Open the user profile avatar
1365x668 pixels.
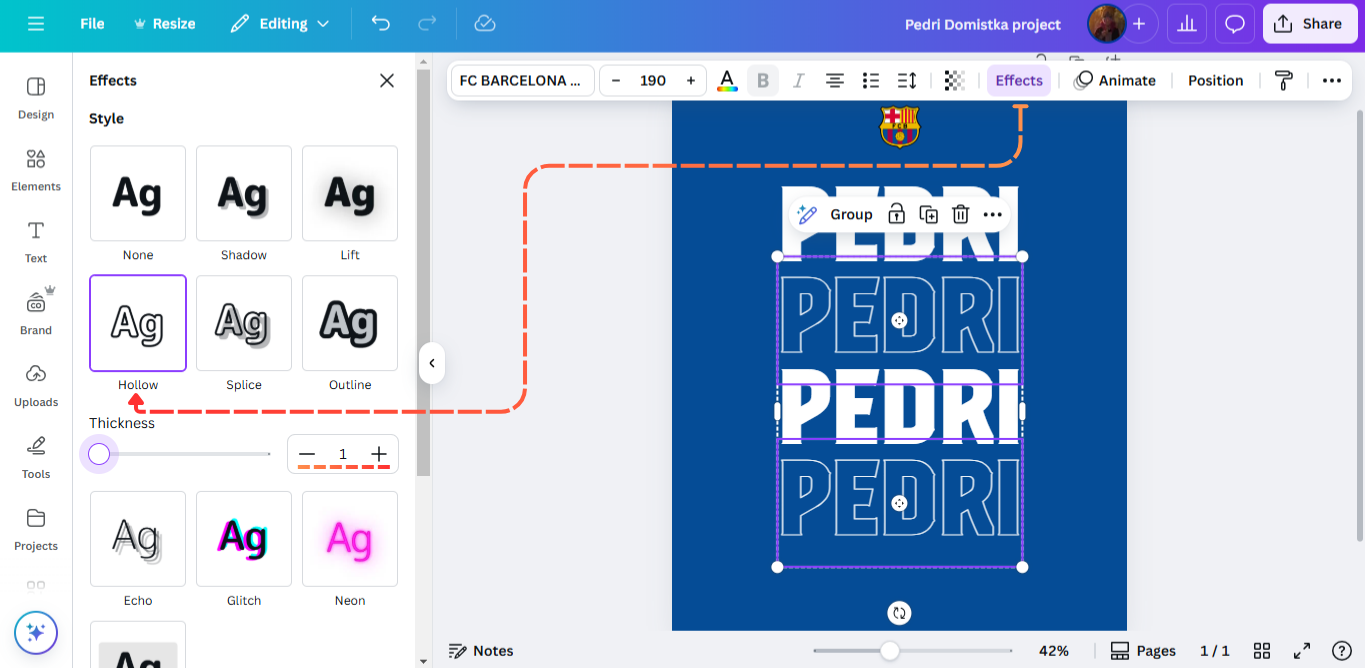[x=1107, y=23]
